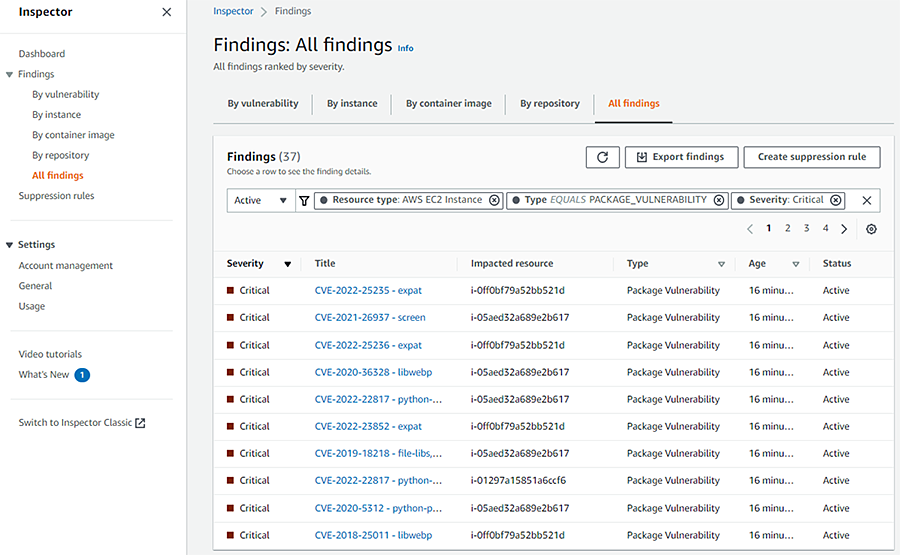Click Create suppression rule button
The image size is (900, 555).
pyautogui.click(x=812, y=157)
